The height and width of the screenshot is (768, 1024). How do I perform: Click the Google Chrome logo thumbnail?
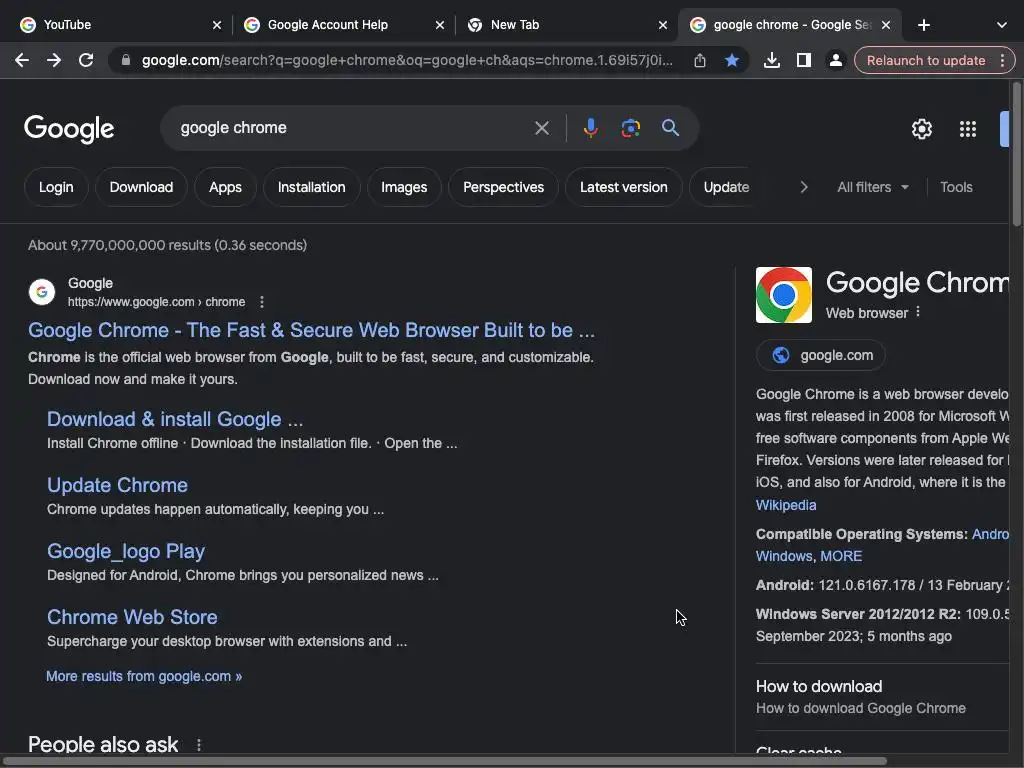click(x=784, y=295)
